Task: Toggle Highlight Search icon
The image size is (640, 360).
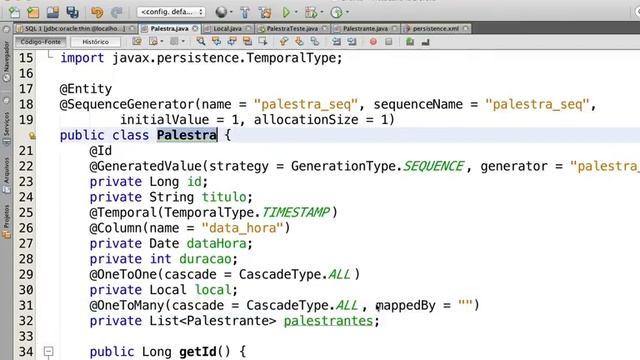Action: pyautogui.click(x=247, y=42)
